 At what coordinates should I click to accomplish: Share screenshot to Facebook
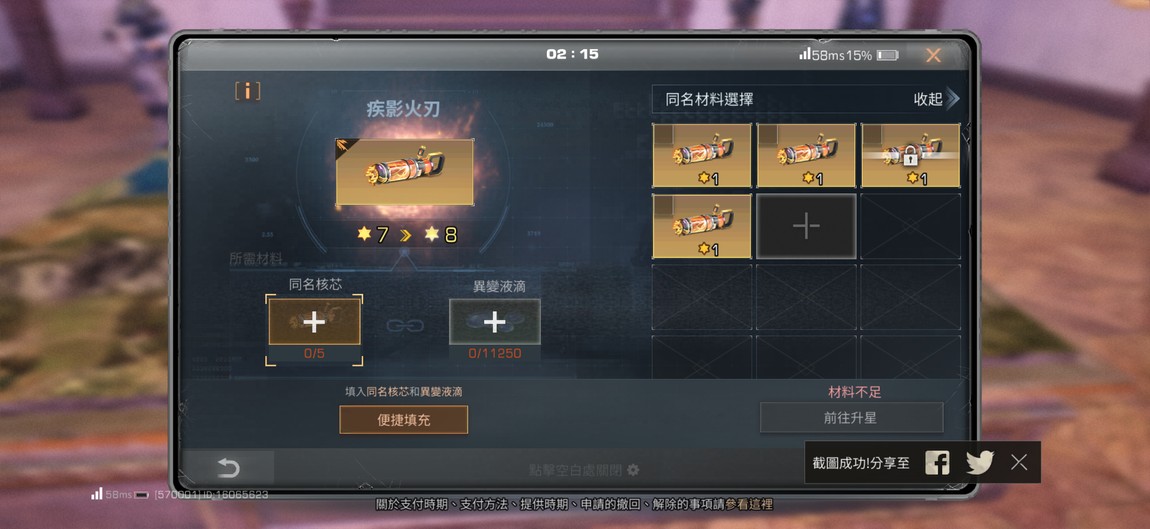937,462
